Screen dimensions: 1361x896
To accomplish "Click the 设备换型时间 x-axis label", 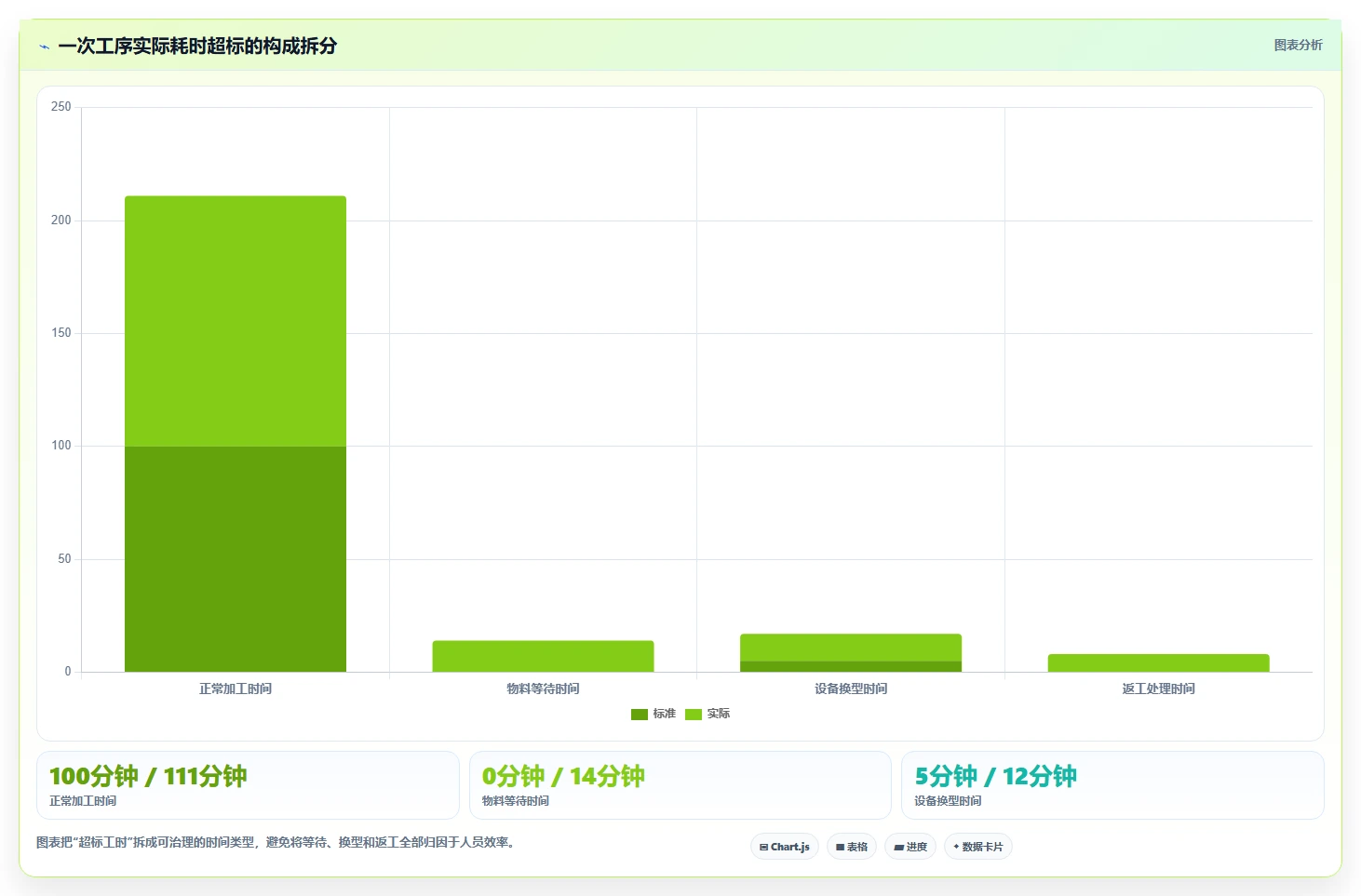I will 851,689.
